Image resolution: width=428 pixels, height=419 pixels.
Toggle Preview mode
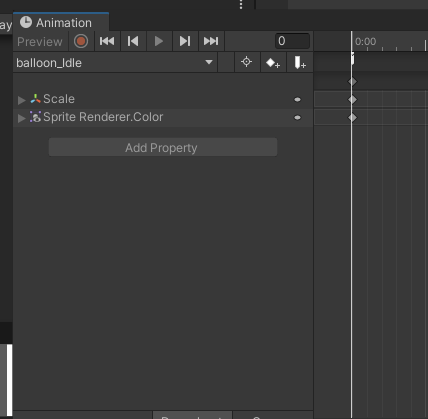click(x=40, y=42)
